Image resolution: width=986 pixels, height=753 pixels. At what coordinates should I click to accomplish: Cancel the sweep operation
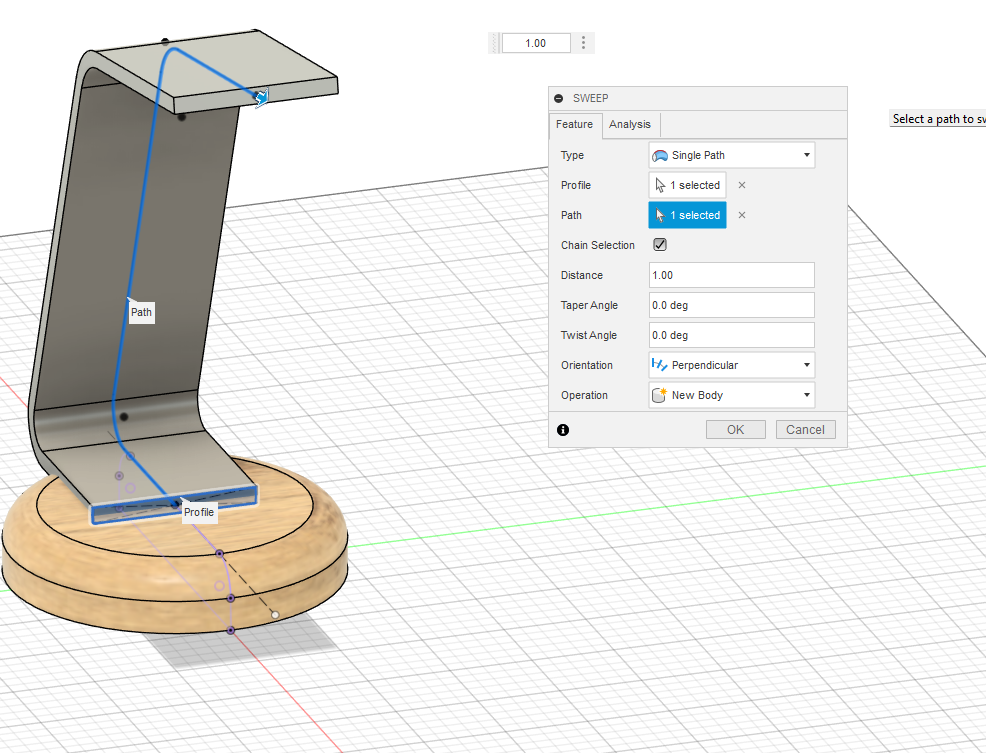[x=805, y=430]
